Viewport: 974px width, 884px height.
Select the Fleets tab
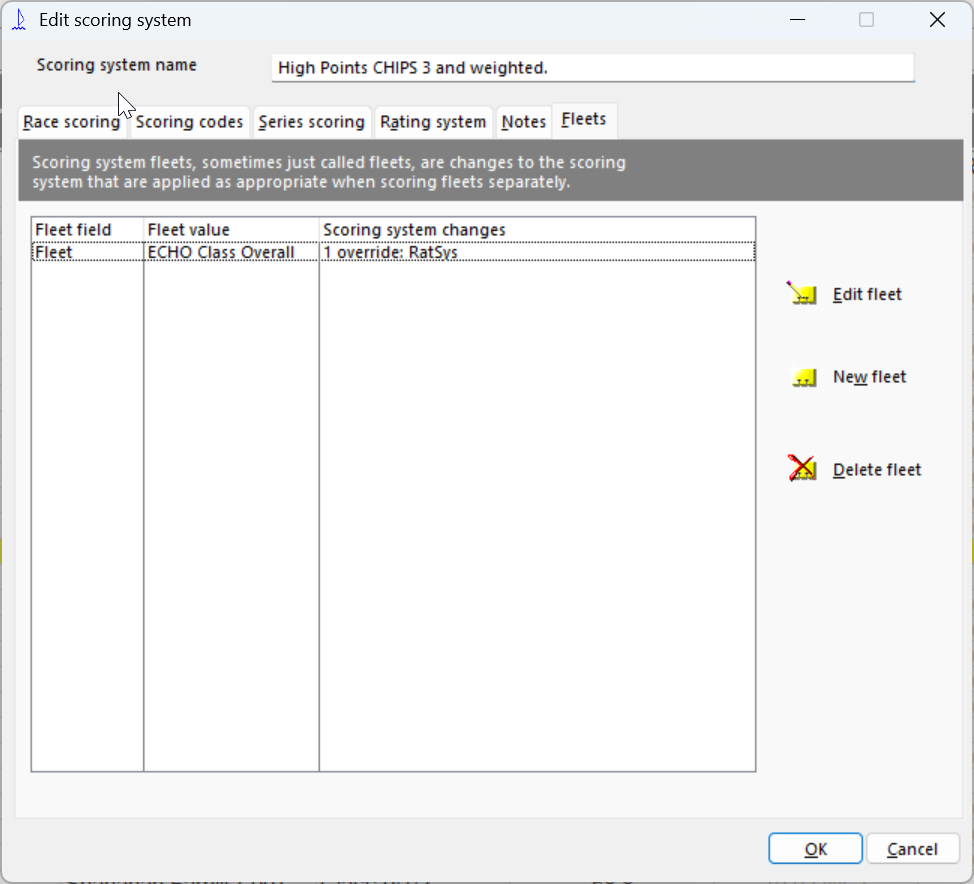583,120
